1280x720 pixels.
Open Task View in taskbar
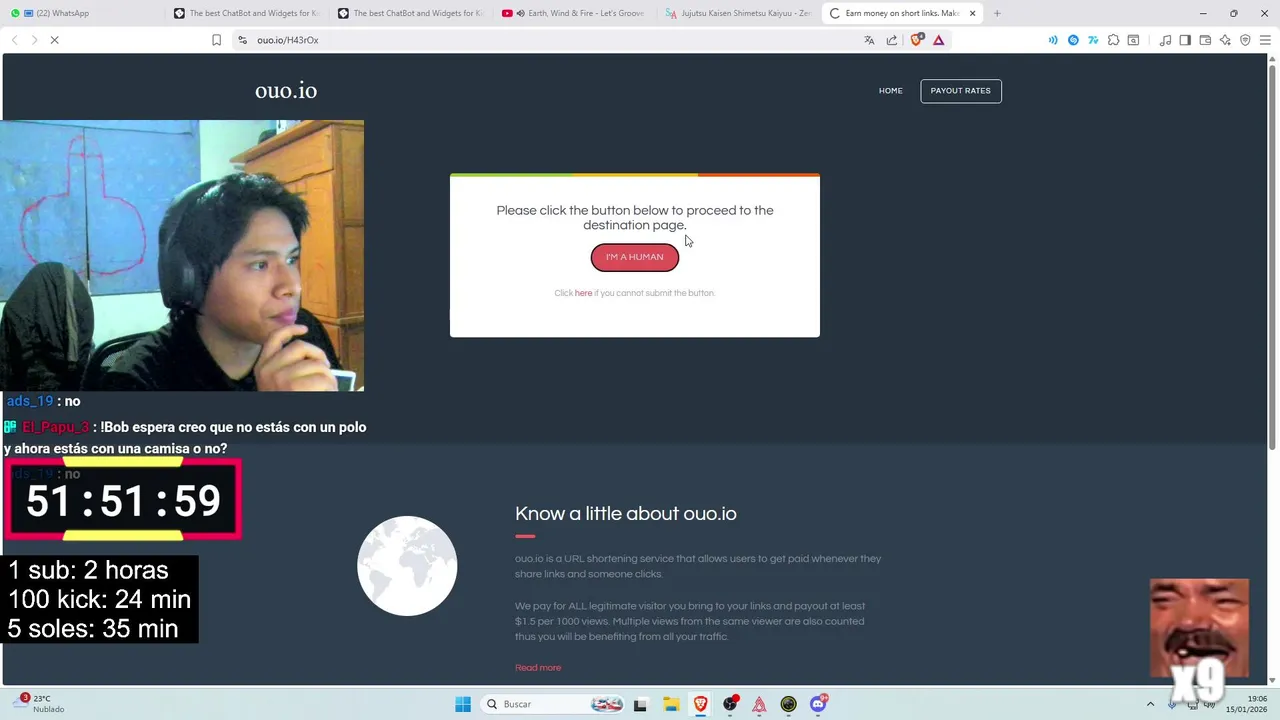640,704
